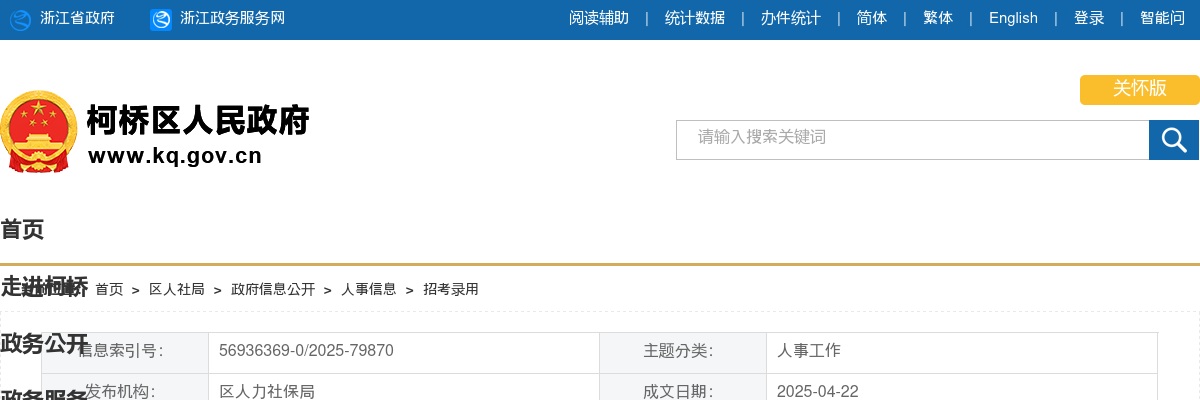Select date value 2025-04-22
This screenshot has width=1200, height=400.
click(818, 391)
